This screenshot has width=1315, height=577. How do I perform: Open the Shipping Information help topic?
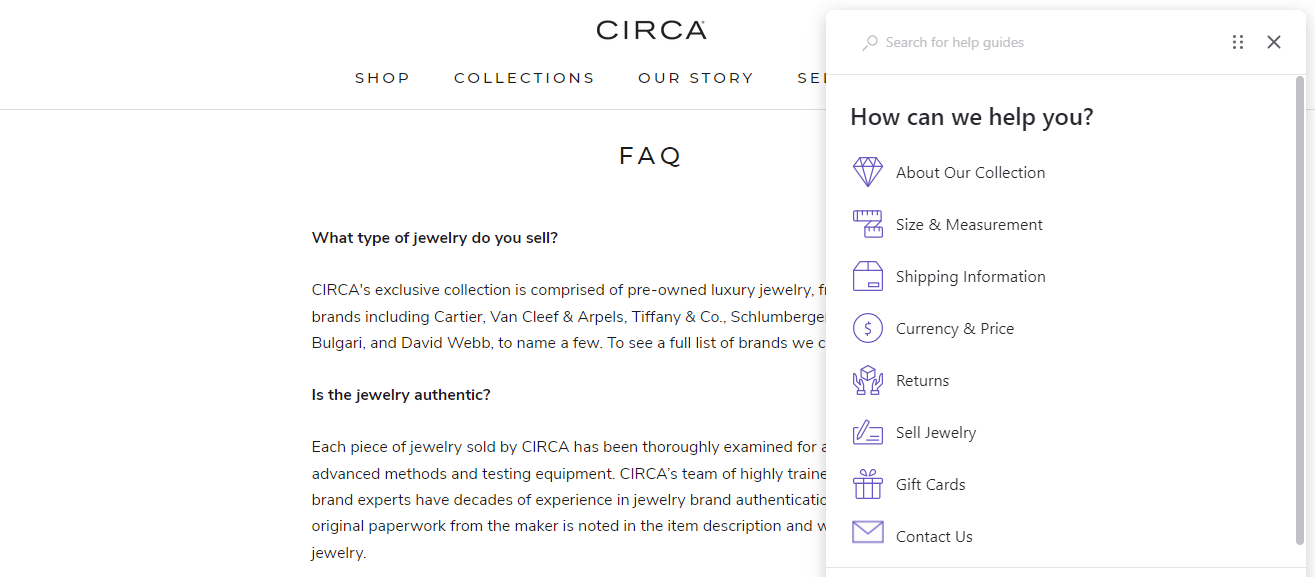coord(970,277)
